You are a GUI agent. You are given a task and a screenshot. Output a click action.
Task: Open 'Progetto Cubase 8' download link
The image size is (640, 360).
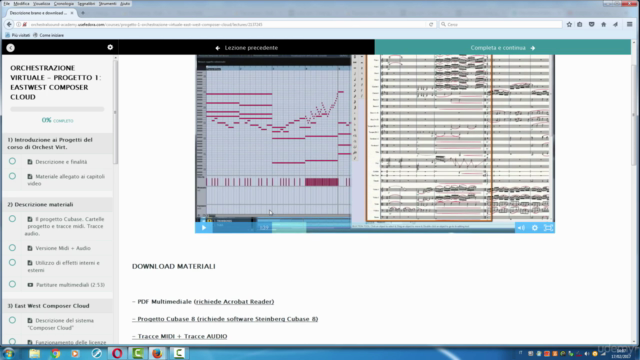point(225,319)
